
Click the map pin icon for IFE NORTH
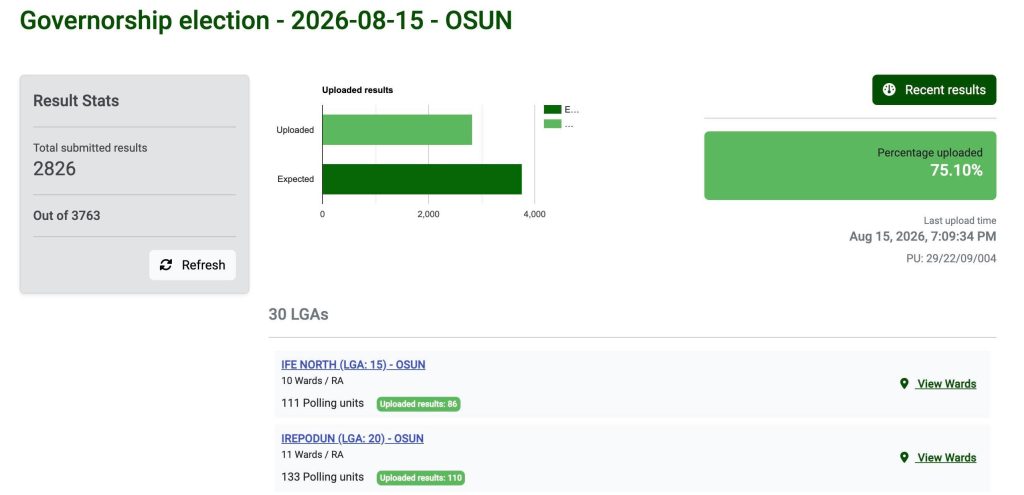point(904,384)
